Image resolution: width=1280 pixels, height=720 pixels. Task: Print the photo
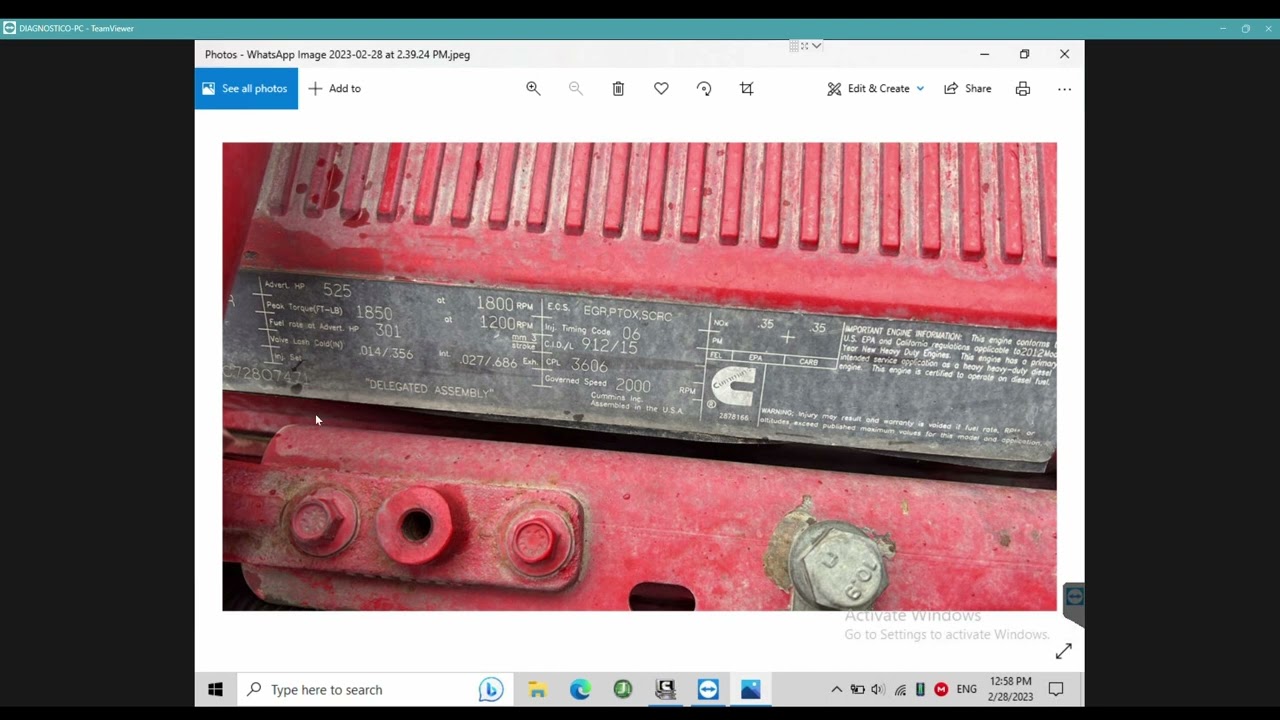click(x=1022, y=88)
